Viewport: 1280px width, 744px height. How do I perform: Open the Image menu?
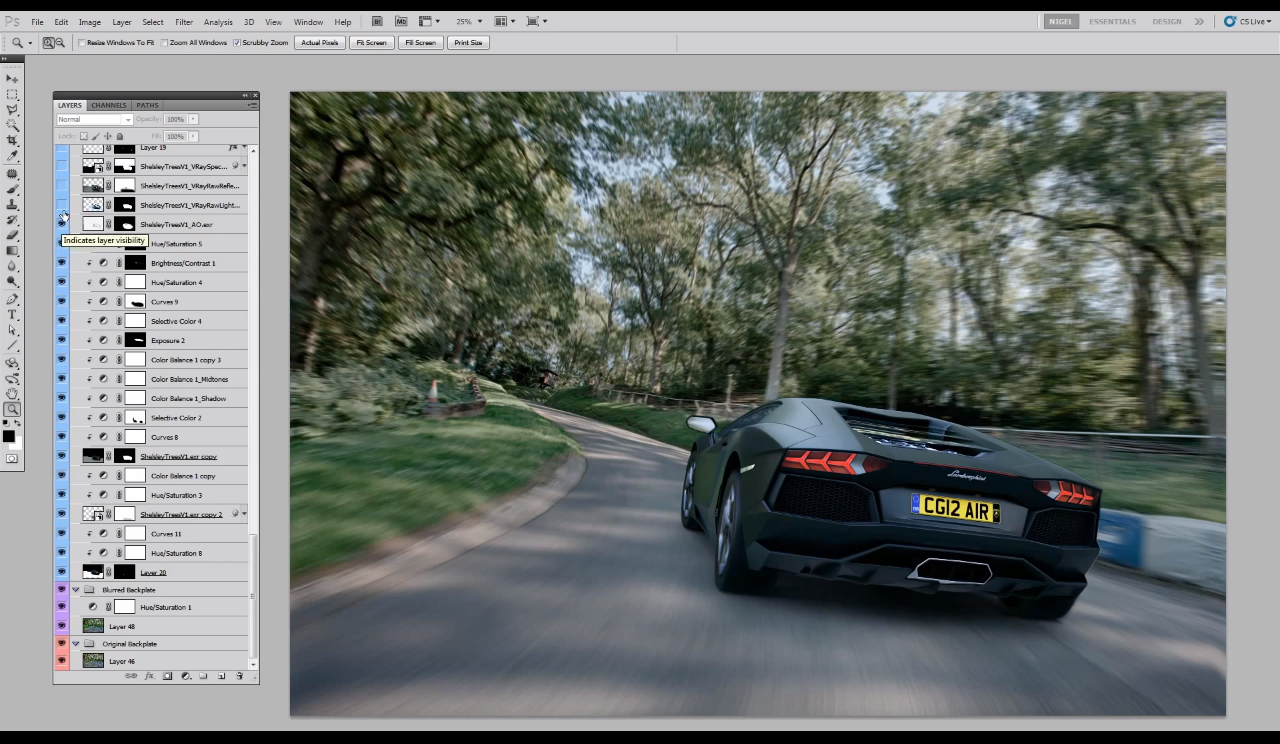[89, 22]
